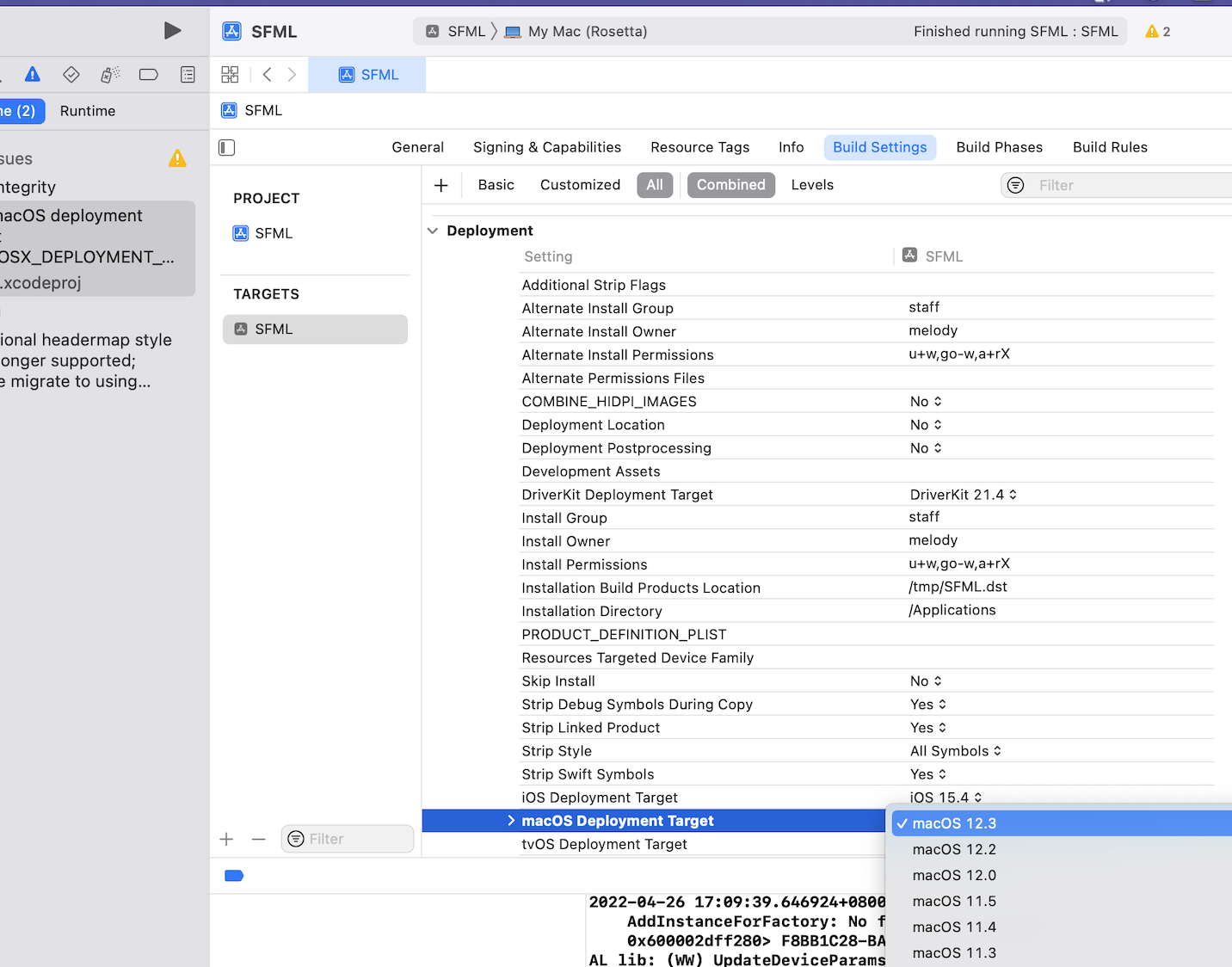The image size is (1232, 967).
Task: Enable the All build settings scope
Action: pos(655,184)
